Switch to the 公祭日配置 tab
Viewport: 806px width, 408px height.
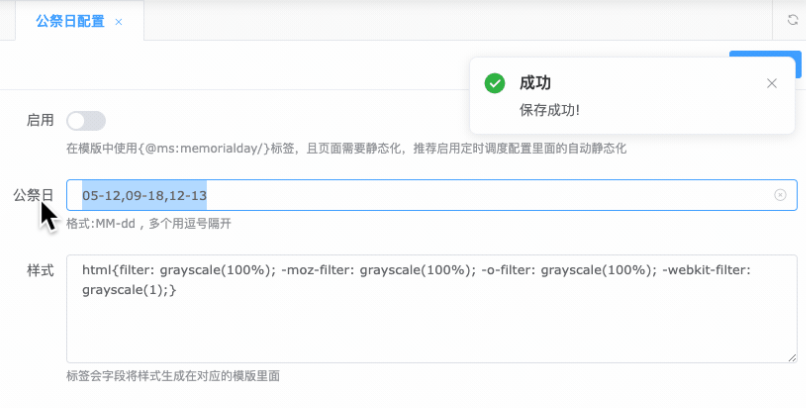point(69,21)
